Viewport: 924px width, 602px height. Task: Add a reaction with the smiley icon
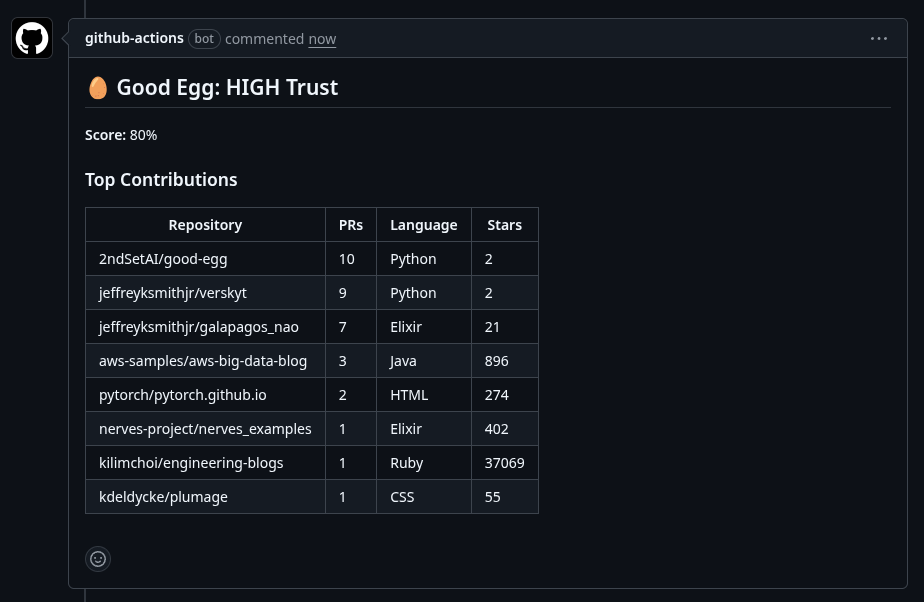pyautogui.click(x=98, y=559)
